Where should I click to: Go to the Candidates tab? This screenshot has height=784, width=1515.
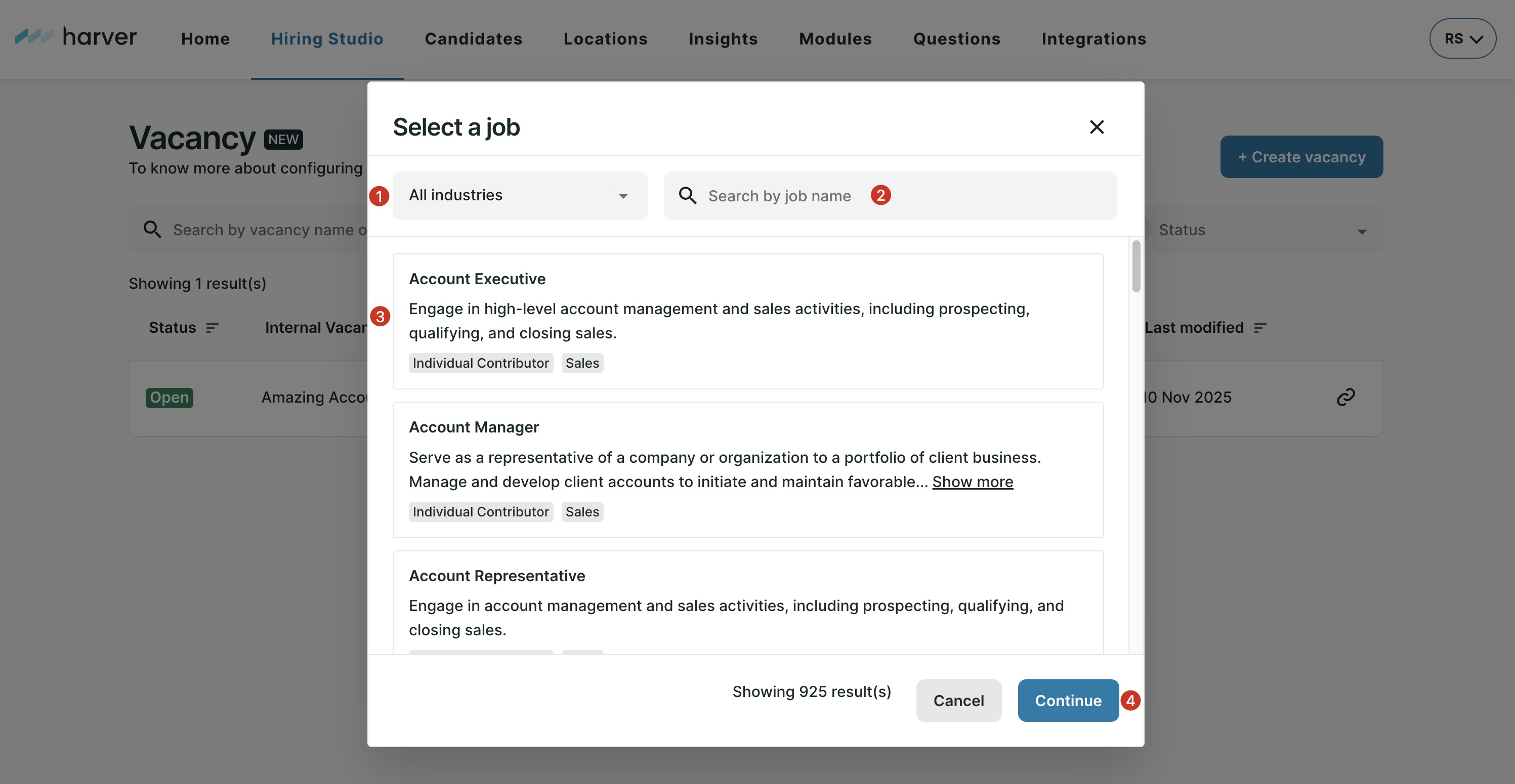click(x=473, y=39)
